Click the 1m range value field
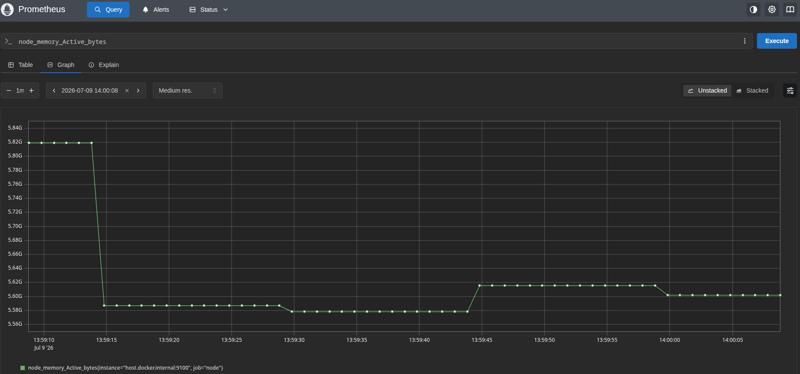 [20, 90]
